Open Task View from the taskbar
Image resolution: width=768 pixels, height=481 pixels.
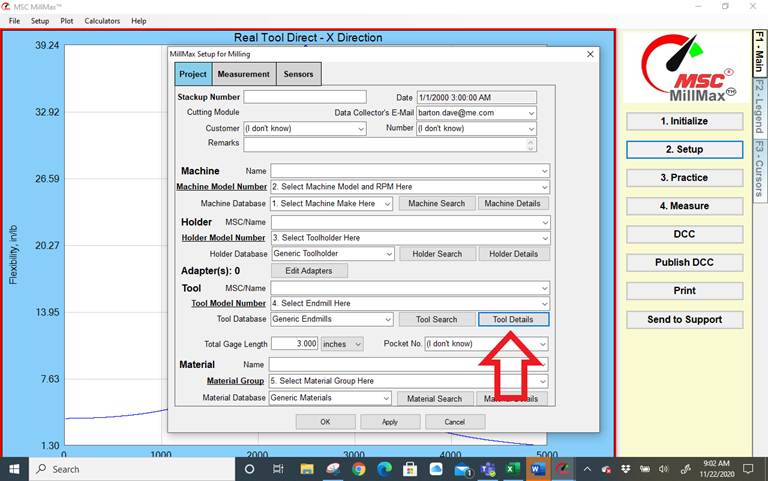[278, 469]
